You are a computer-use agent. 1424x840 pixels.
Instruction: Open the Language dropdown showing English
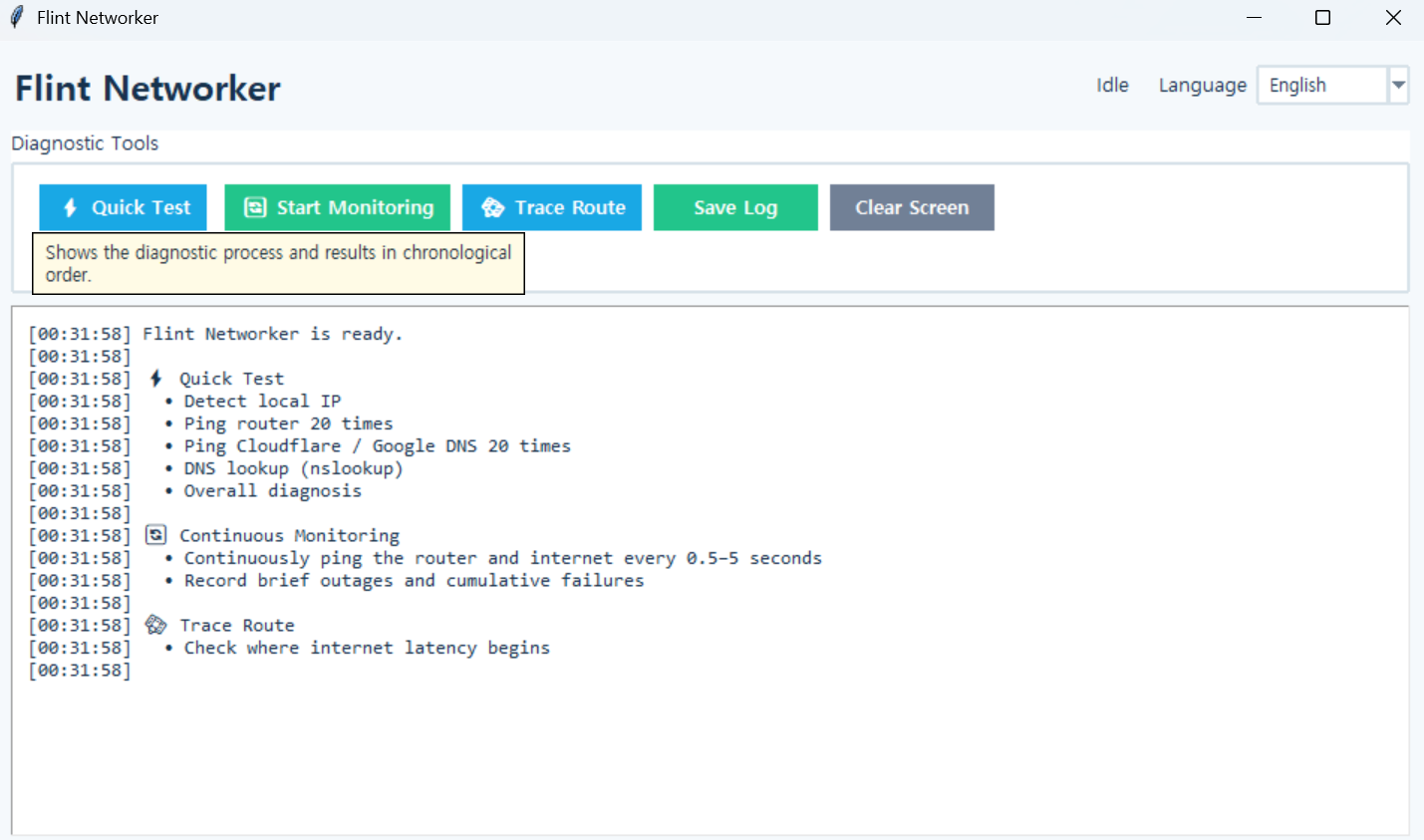click(x=1332, y=86)
